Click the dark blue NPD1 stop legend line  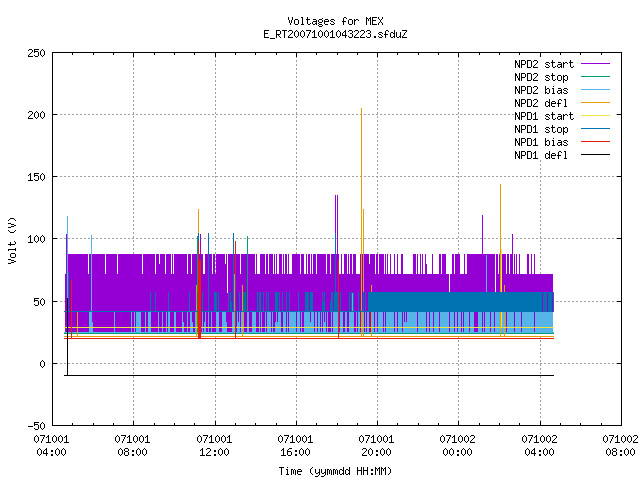pos(596,129)
